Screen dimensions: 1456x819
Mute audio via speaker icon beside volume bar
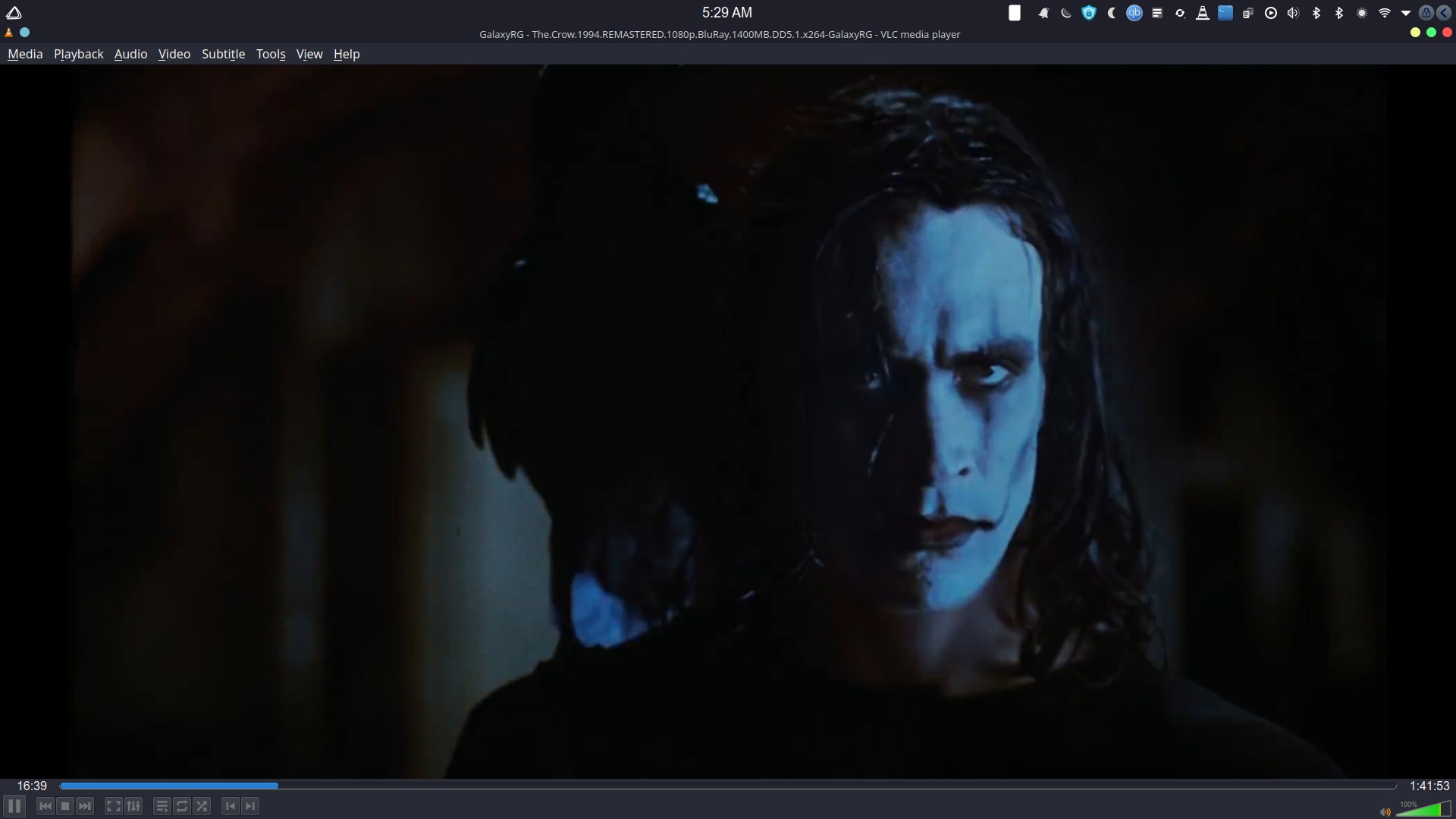[1385, 811]
